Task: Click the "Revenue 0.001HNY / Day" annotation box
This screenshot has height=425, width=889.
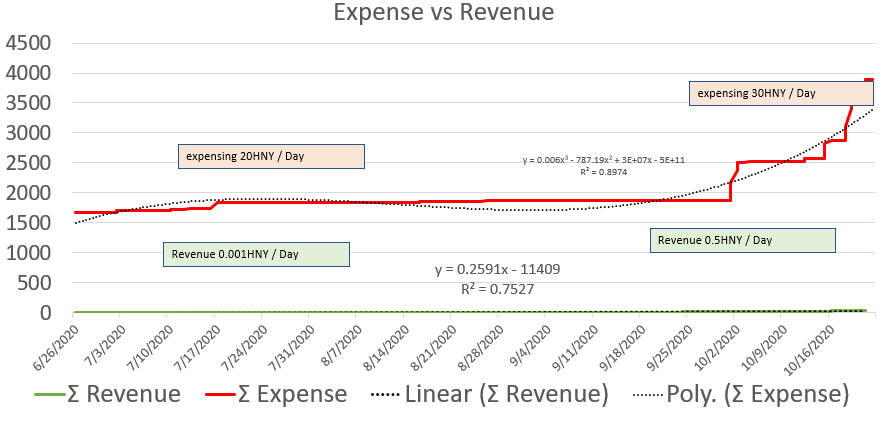Action: 256,254
